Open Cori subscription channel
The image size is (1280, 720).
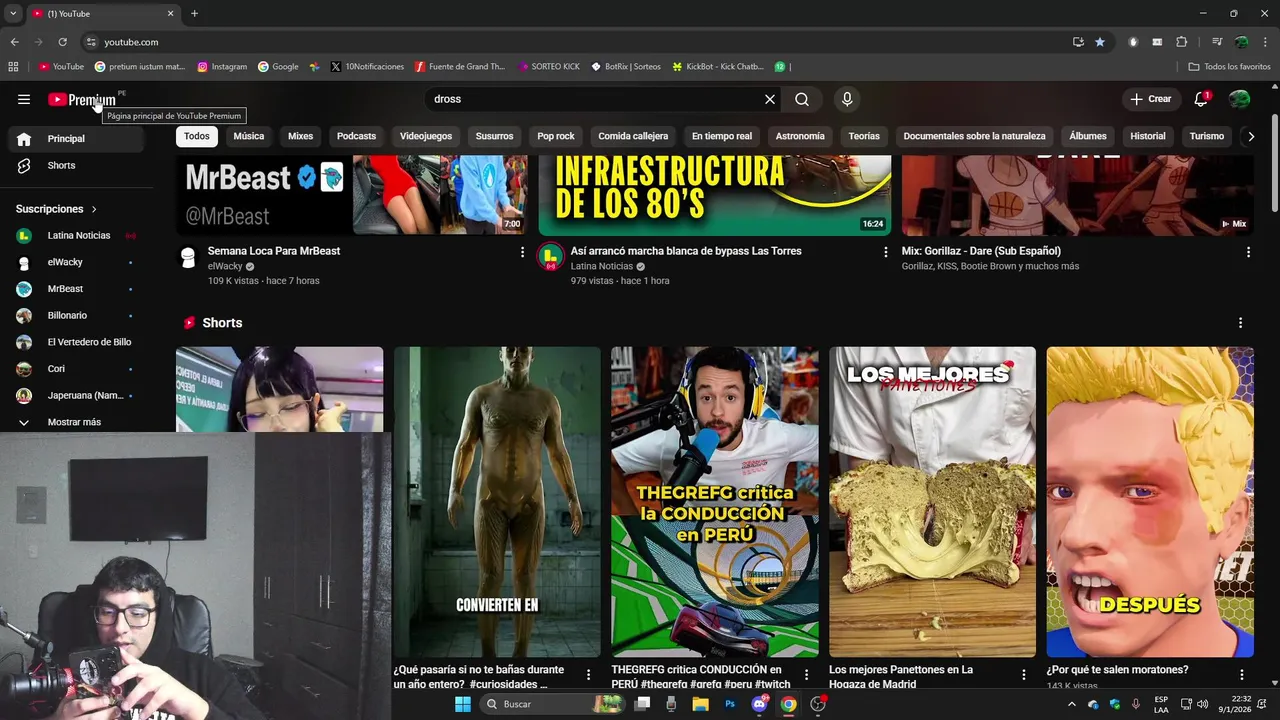76,369
